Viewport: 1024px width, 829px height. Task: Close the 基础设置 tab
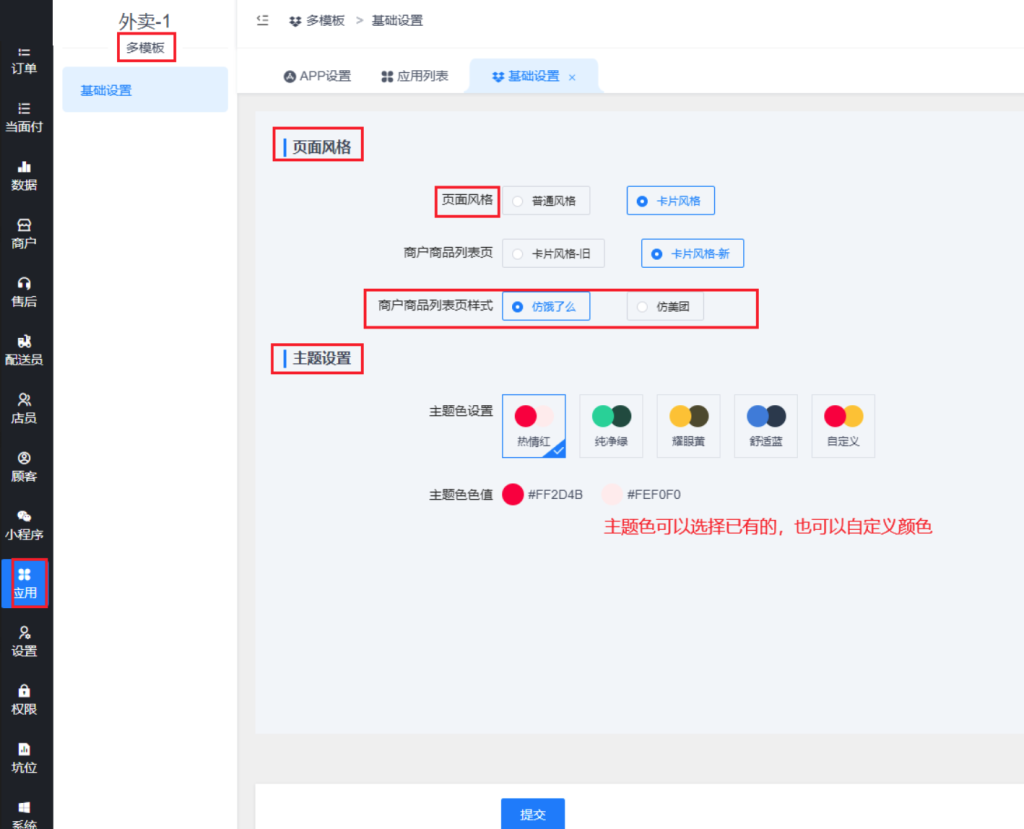[572, 77]
